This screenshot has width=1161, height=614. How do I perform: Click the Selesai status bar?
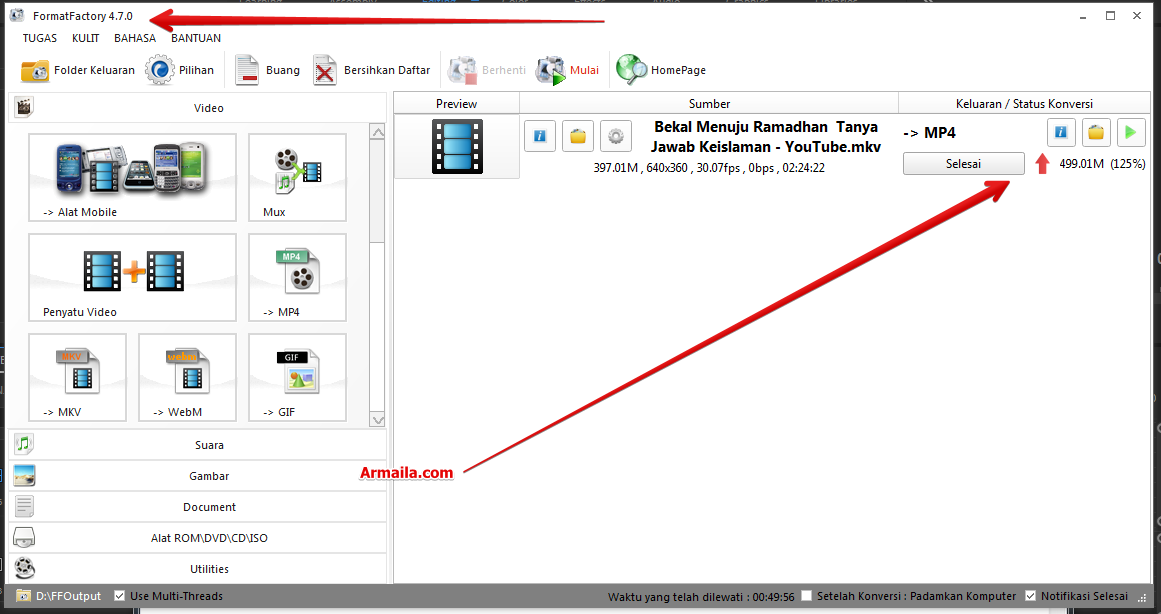[963, 164]
